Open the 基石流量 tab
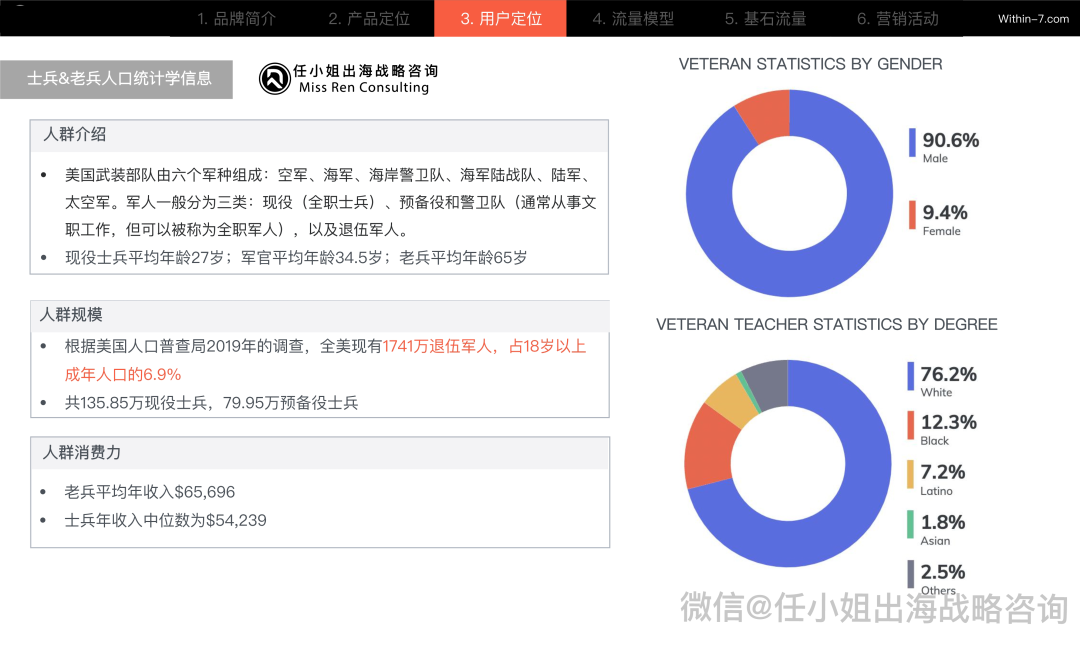This screenshot has width=1080, height=646. click(x=765, y=19)
